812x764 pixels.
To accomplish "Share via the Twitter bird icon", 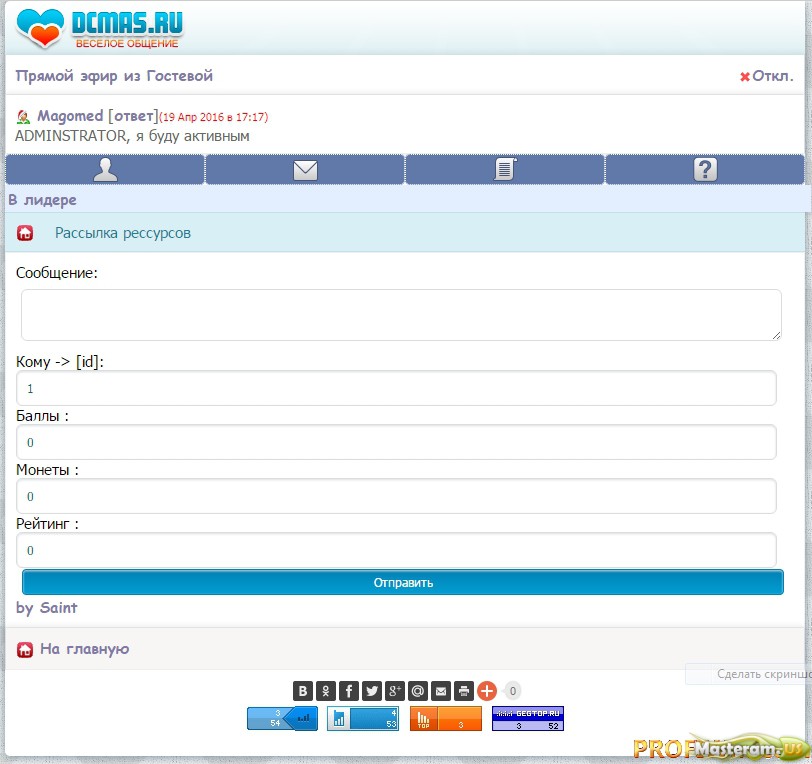I will pyautogui.click(x=372, y=691).
